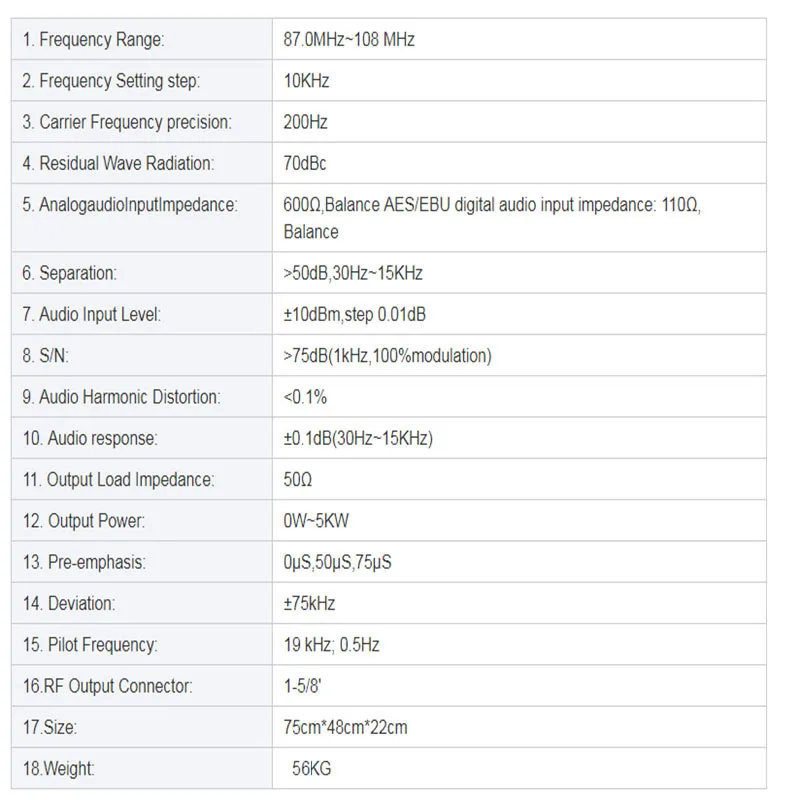Select the 87.0MHz~108 MHz value
800x800 pixels.
pyautogui.click(x=349, y=40)
